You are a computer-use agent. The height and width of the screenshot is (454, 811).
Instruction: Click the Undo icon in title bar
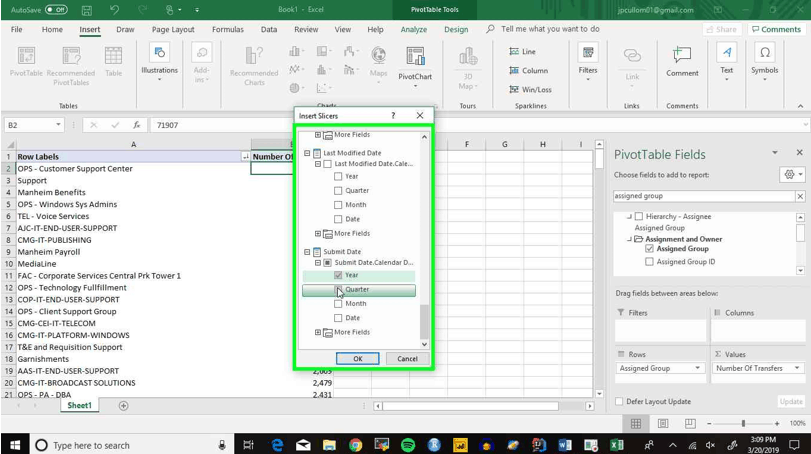[x=114, y=10]
